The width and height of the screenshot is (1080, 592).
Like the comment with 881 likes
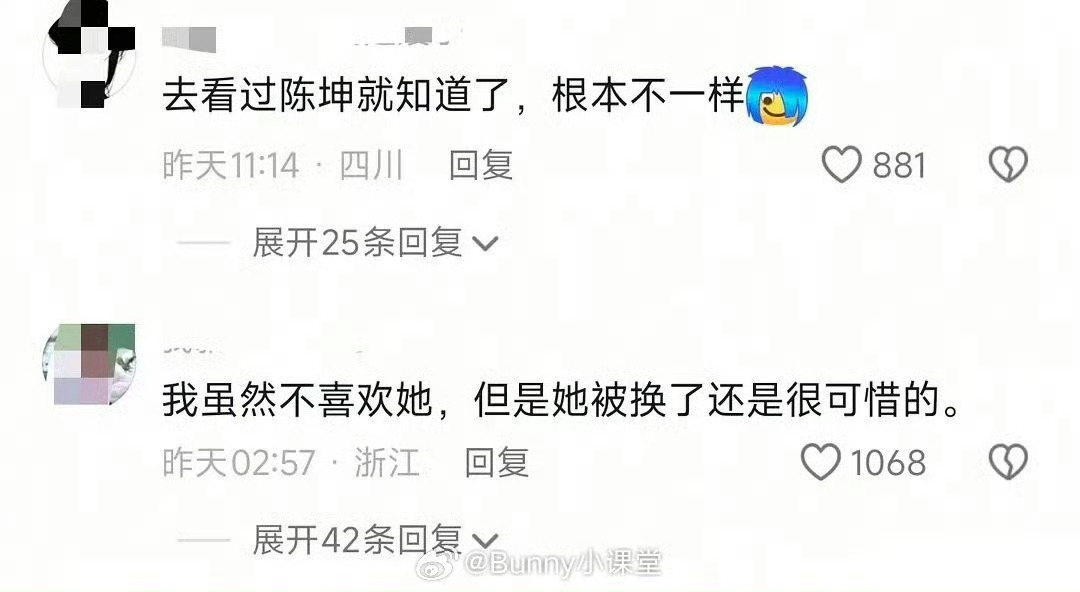pos(841,165)
